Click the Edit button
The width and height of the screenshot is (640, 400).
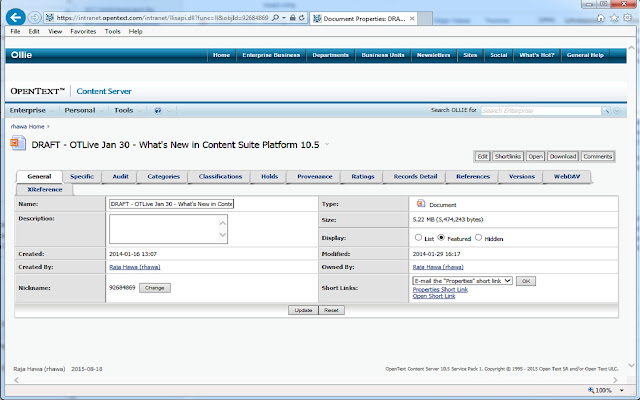[482, 156]
